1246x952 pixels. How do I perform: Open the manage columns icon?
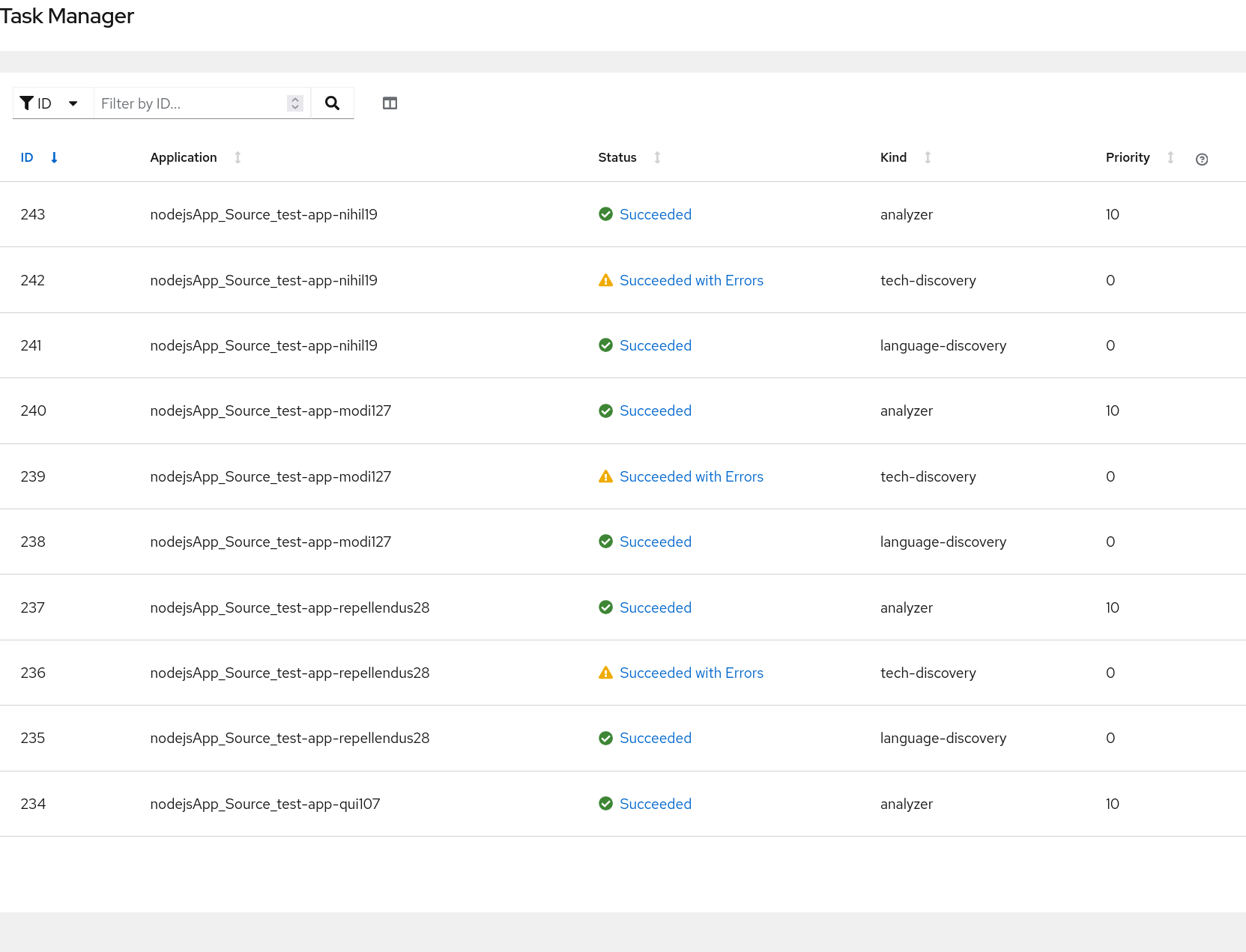point(390,103)
